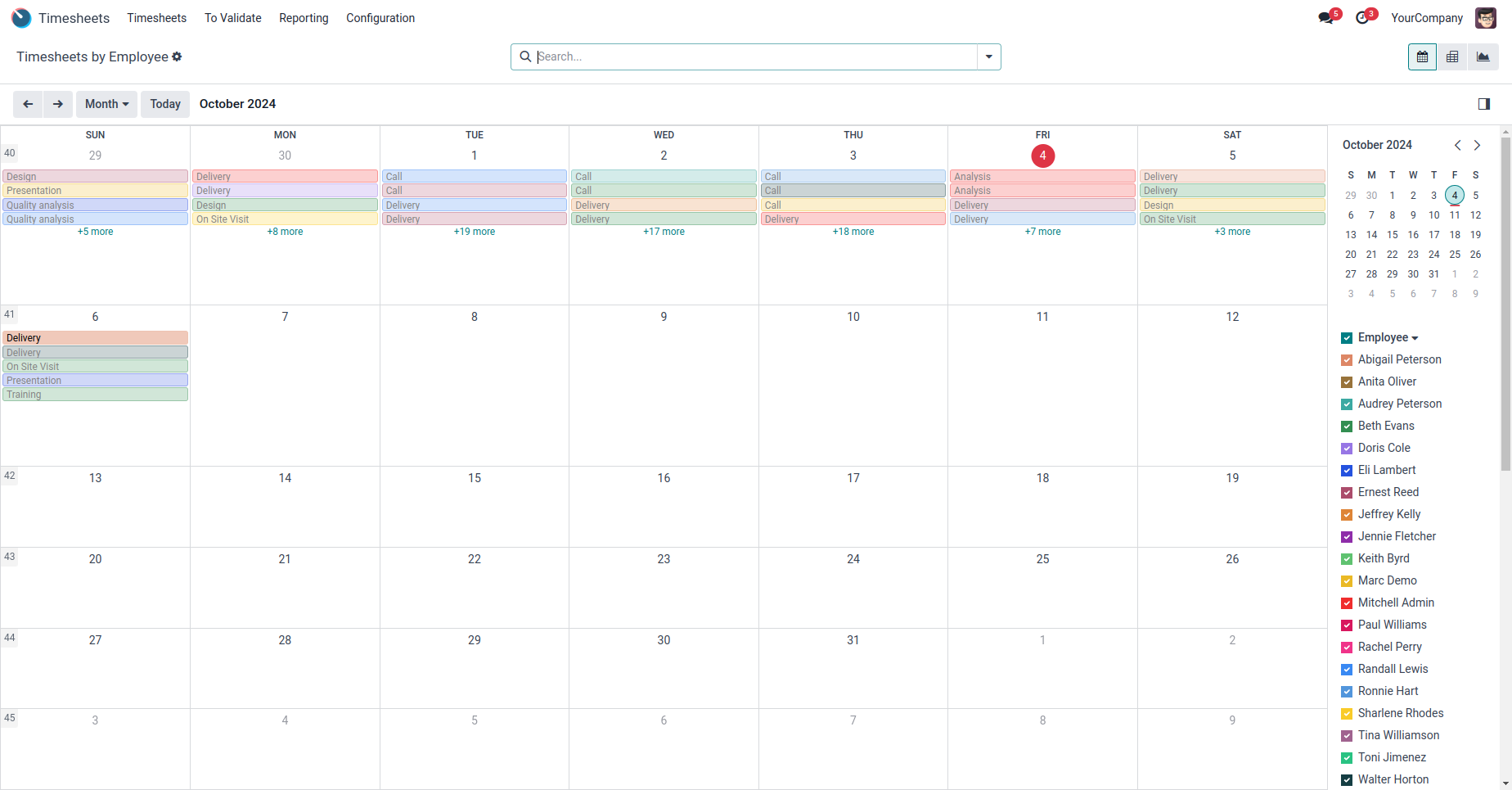
Task: Click the calendar view icon
Action: 1422,56
